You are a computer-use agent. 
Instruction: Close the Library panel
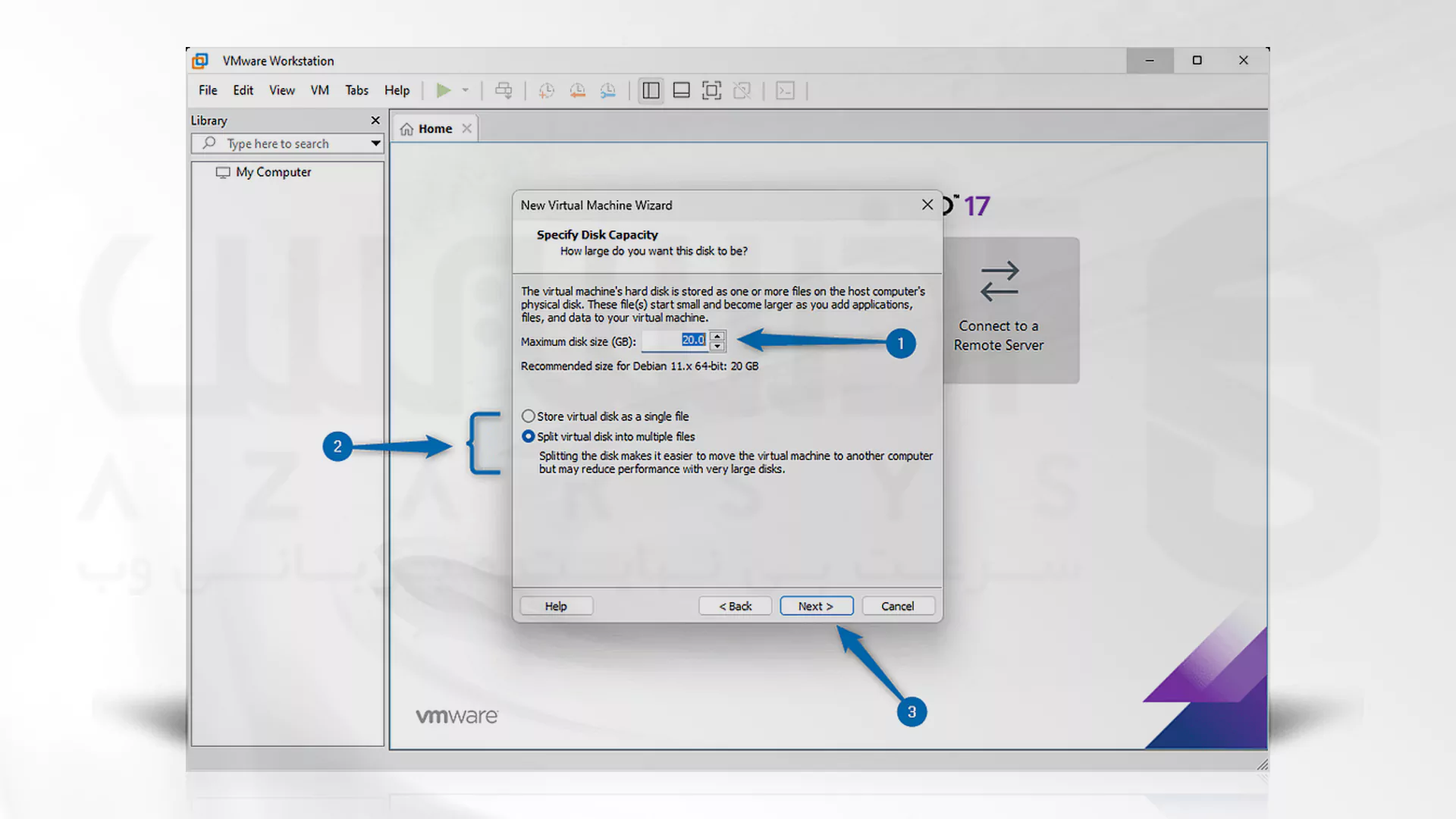375,121
